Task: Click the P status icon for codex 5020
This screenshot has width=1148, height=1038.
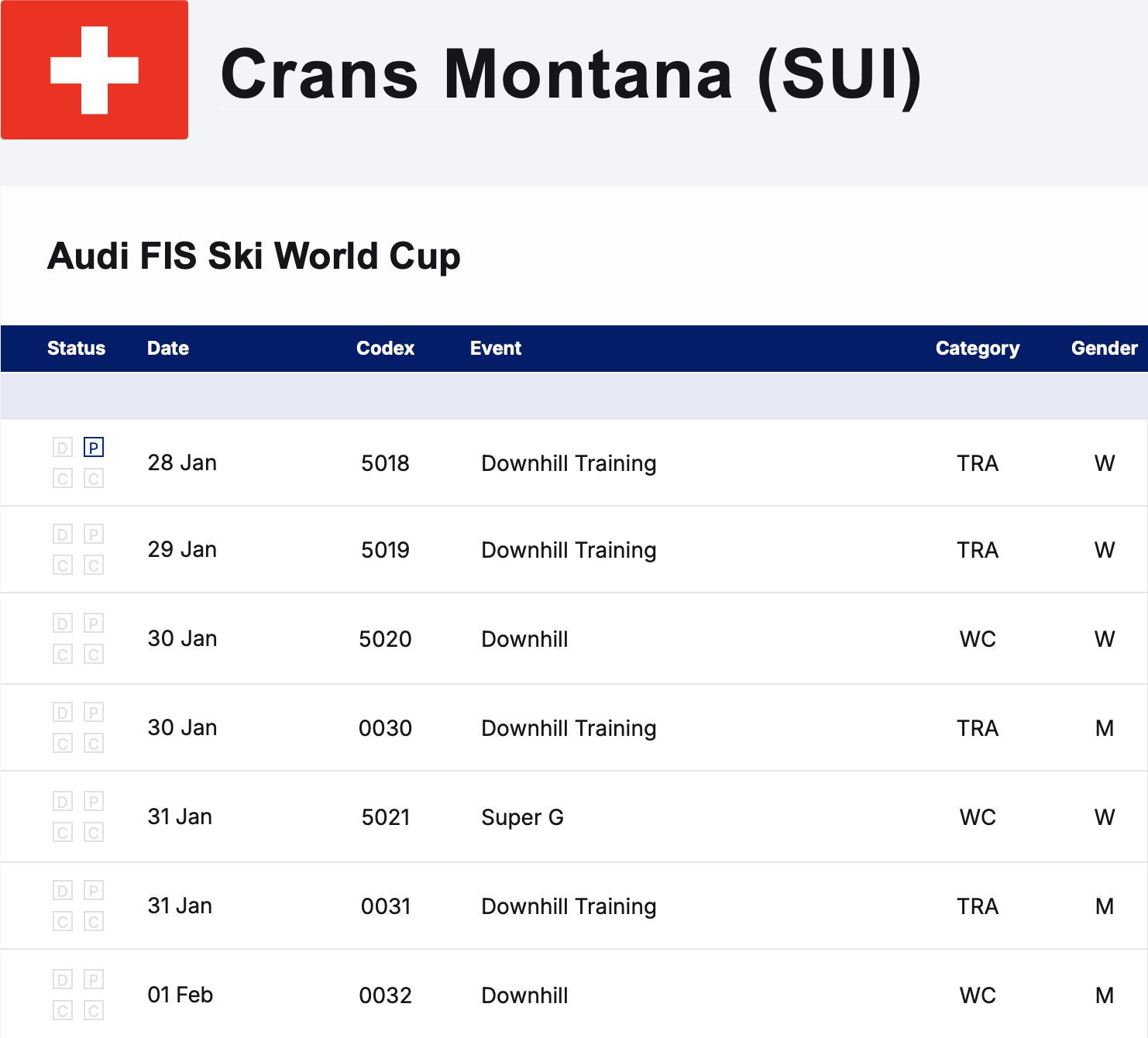Action: coord(94,624)
